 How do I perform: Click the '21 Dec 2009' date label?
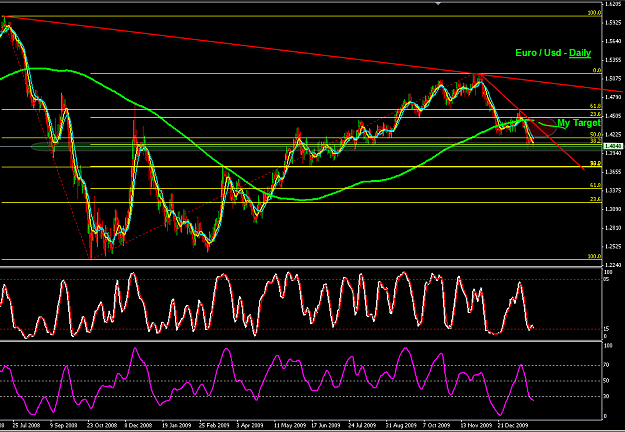[x=513, y=425]
